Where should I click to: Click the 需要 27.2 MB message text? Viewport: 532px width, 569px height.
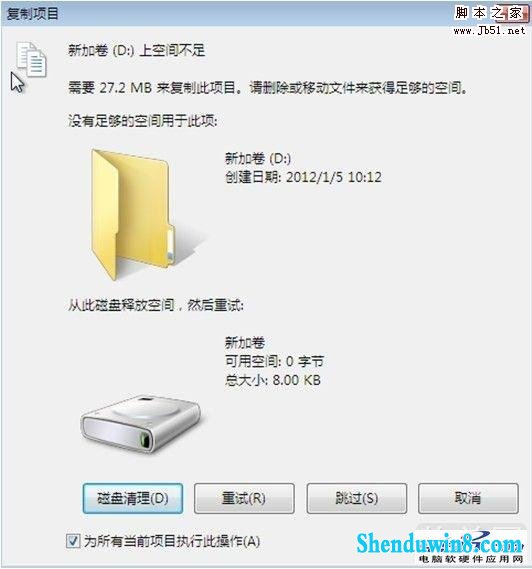267,87
